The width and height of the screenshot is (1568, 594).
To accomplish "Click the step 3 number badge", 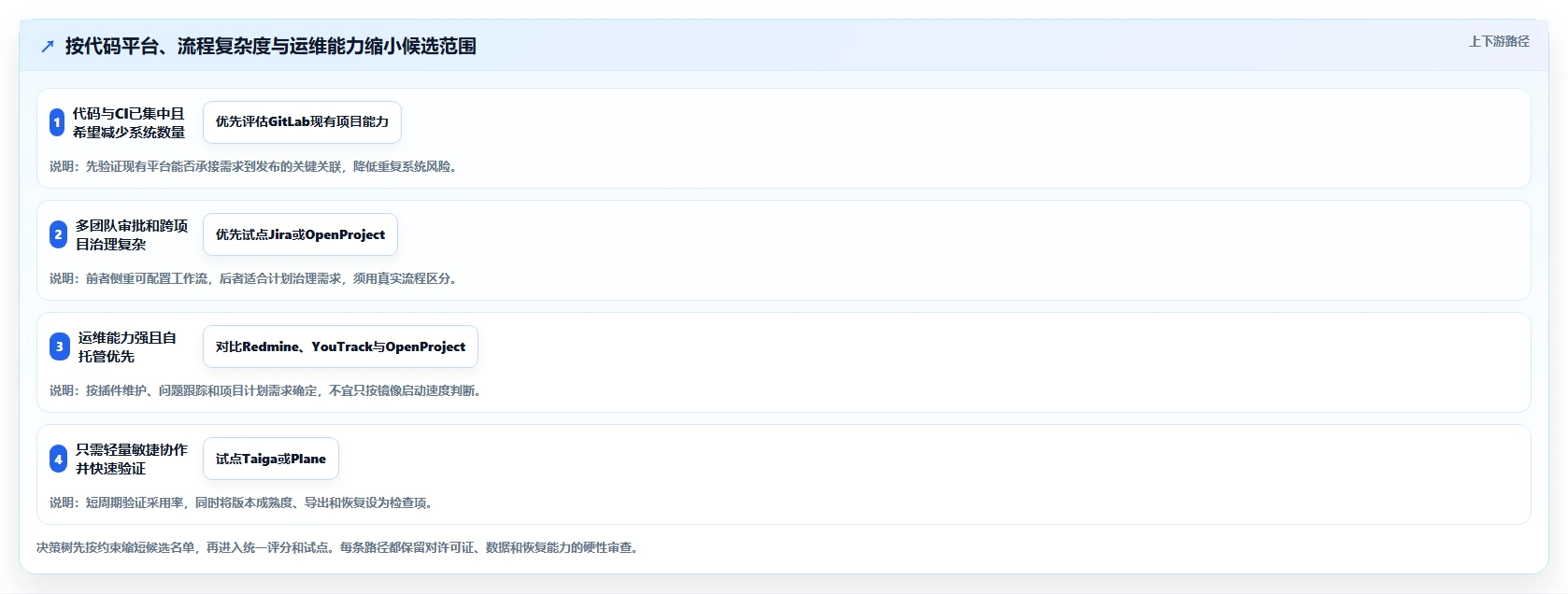I will [60, 346].
